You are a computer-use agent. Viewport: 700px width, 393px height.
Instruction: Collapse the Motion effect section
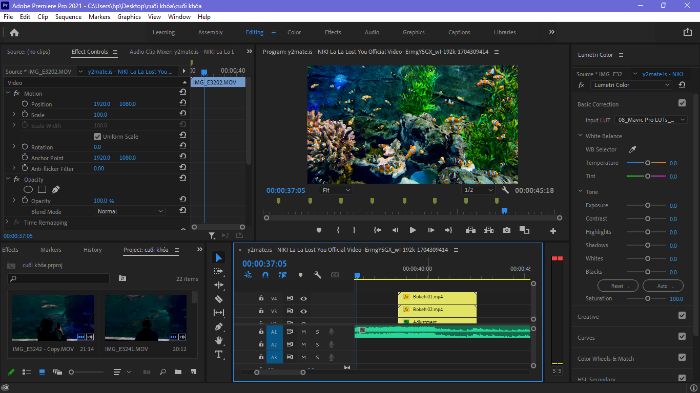8,93
